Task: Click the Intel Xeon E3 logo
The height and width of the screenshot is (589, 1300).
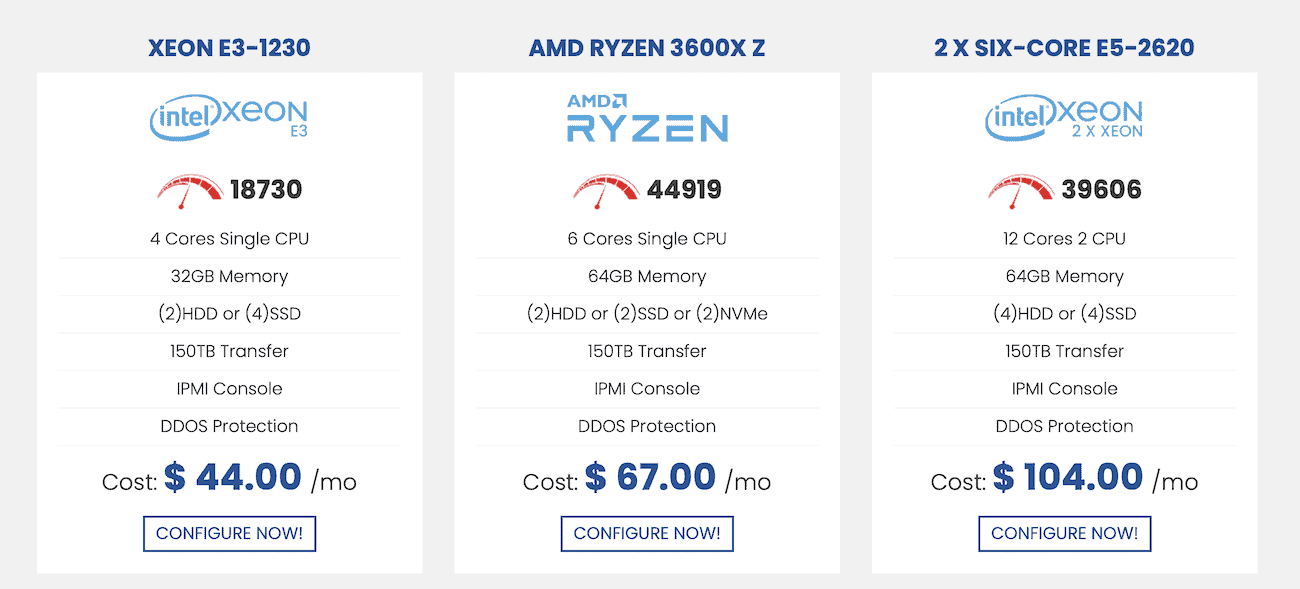Action: tap(229, 118)
